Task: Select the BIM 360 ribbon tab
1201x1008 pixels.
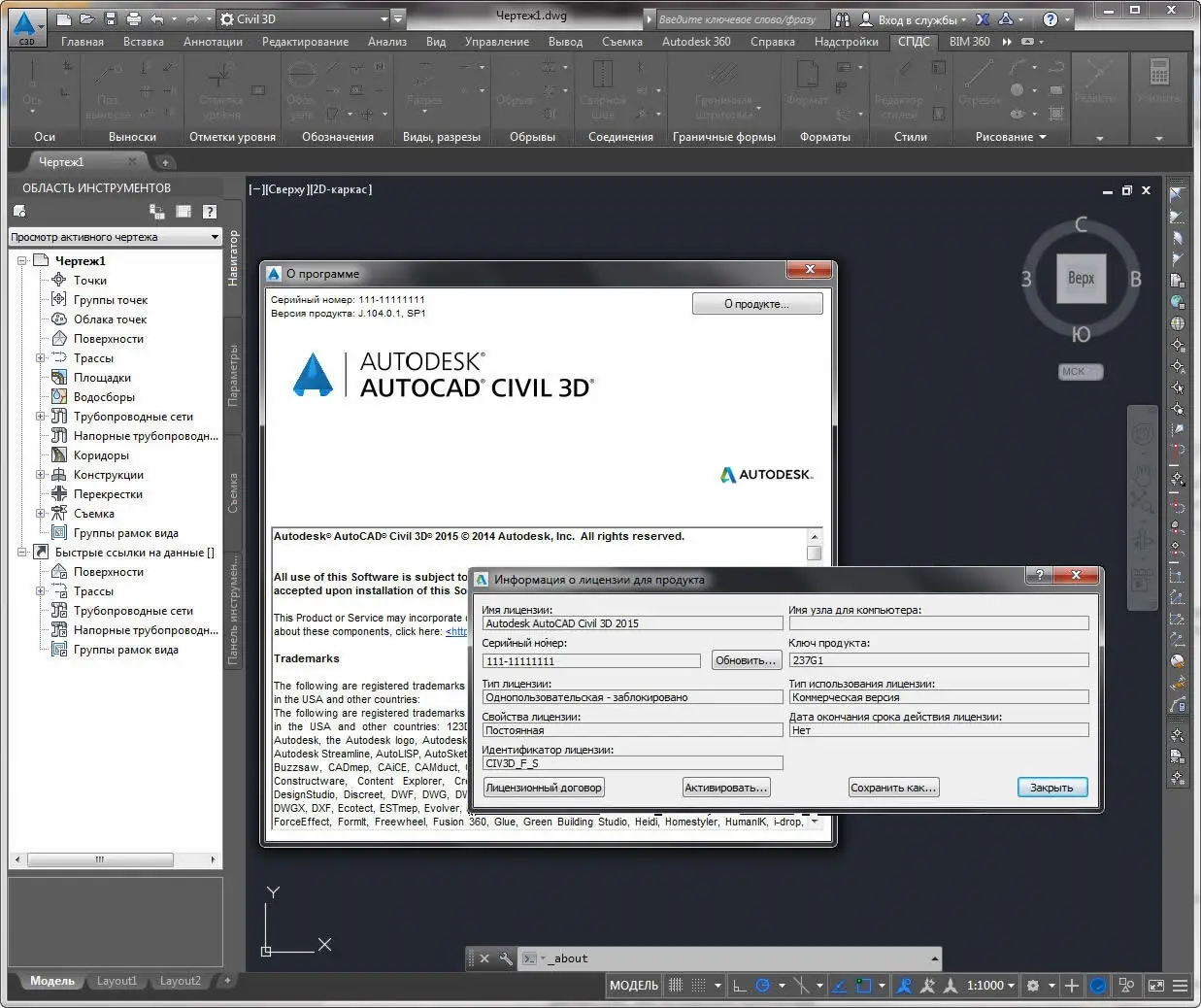Action: [969, 42]
